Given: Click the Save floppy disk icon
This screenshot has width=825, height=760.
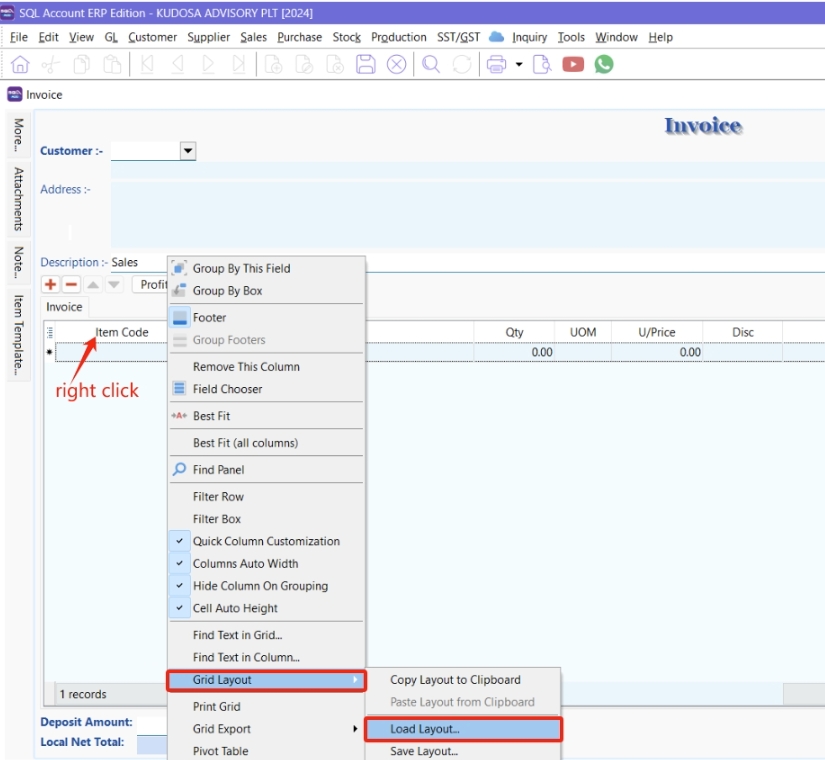Looking at the screenshot, I should (x=366, y=64).
